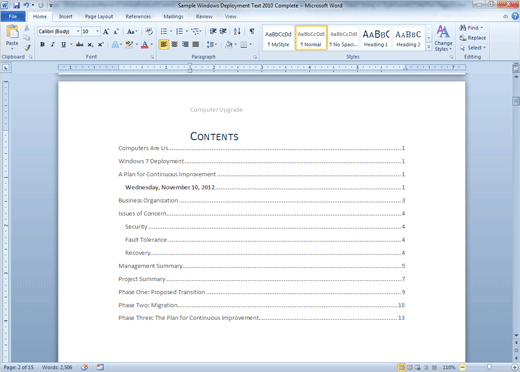This screenshot has height=372, width=520.
Task: Click the zoom slider handle
Action: [489, 367]
